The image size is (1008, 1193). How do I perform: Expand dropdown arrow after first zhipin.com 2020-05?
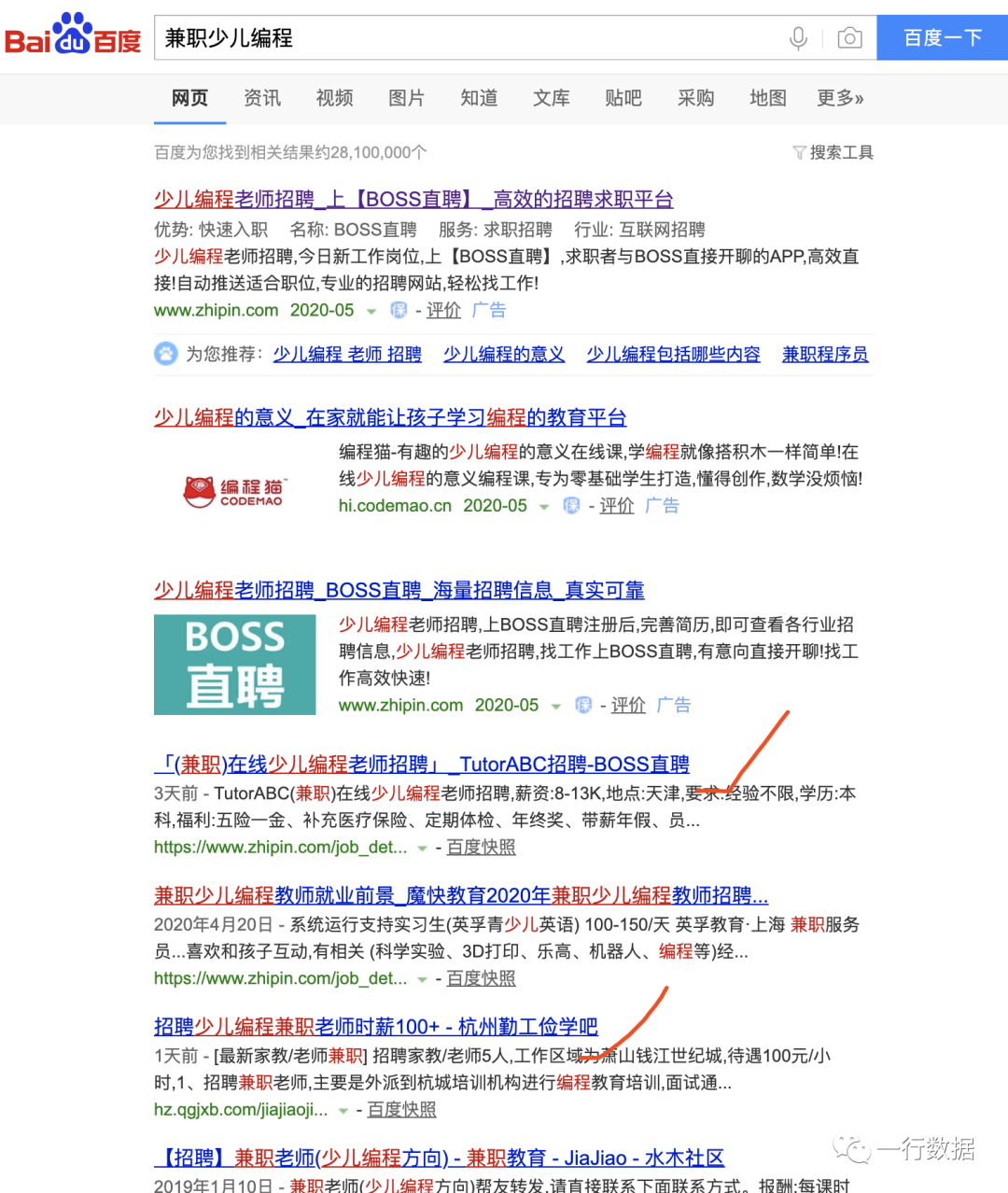(x=371, y=311)
